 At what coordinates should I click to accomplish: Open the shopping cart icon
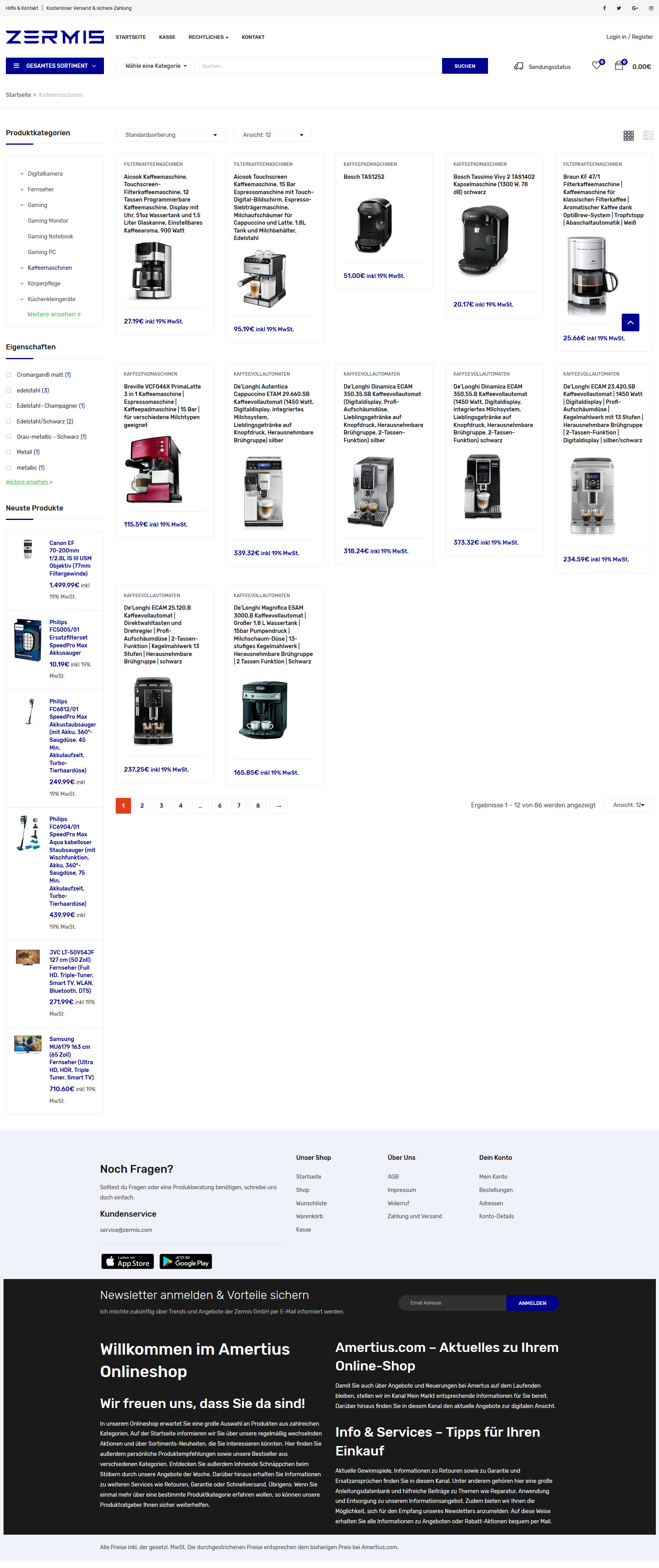(x=619, y=65)
